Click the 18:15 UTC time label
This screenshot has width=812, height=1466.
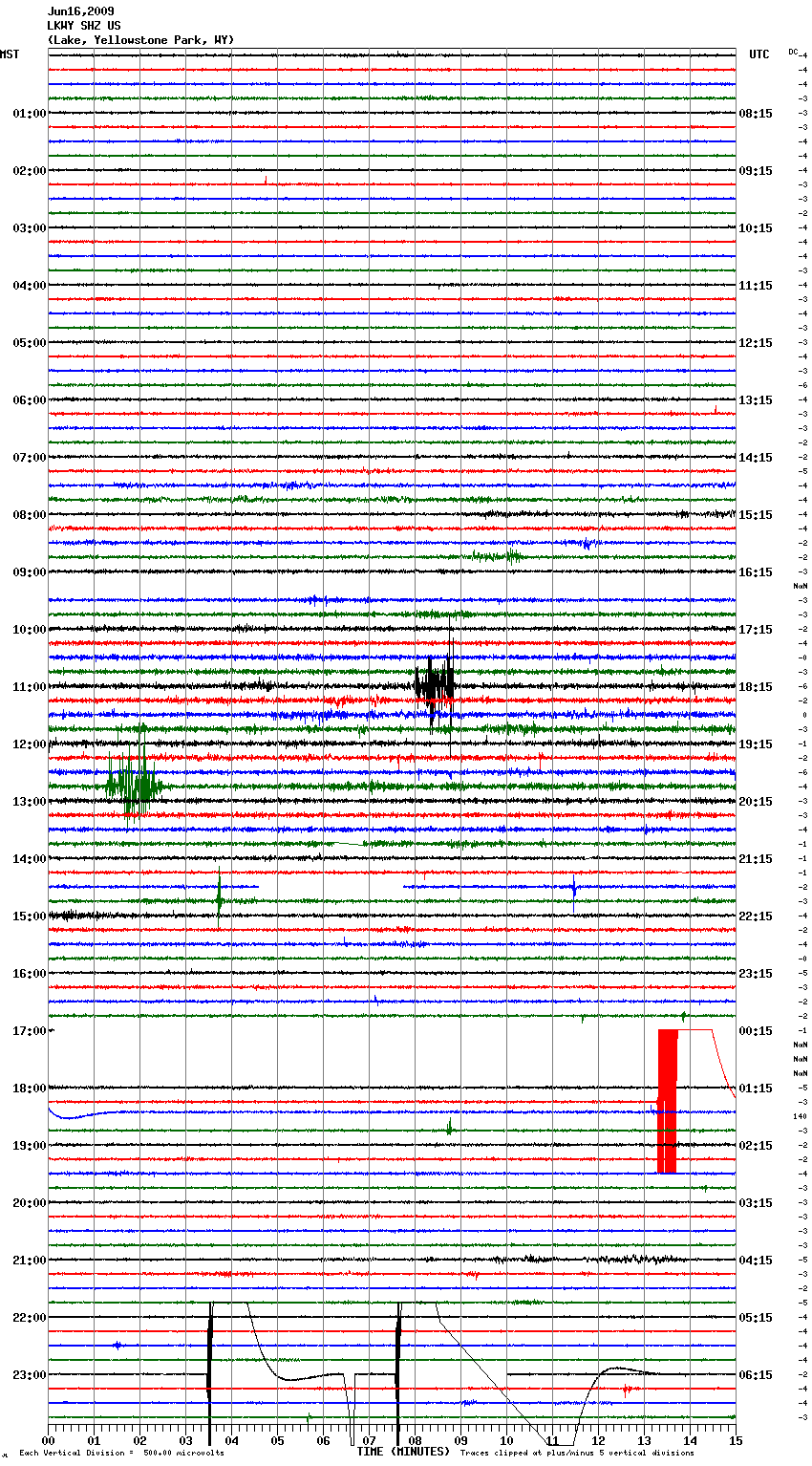(x=756, y=687)
